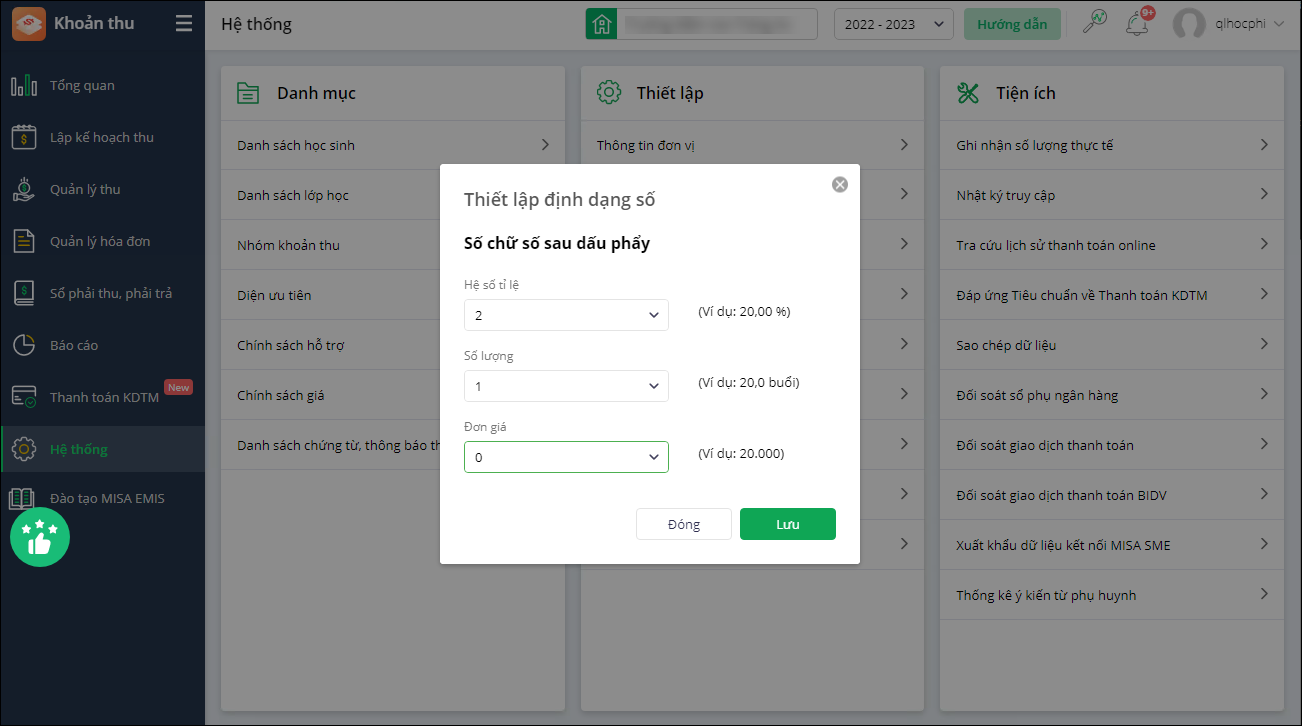Screen dimensions: 1302x726
Task: Click the search magnifier icon in header
Action: (x=1095, y=24)
